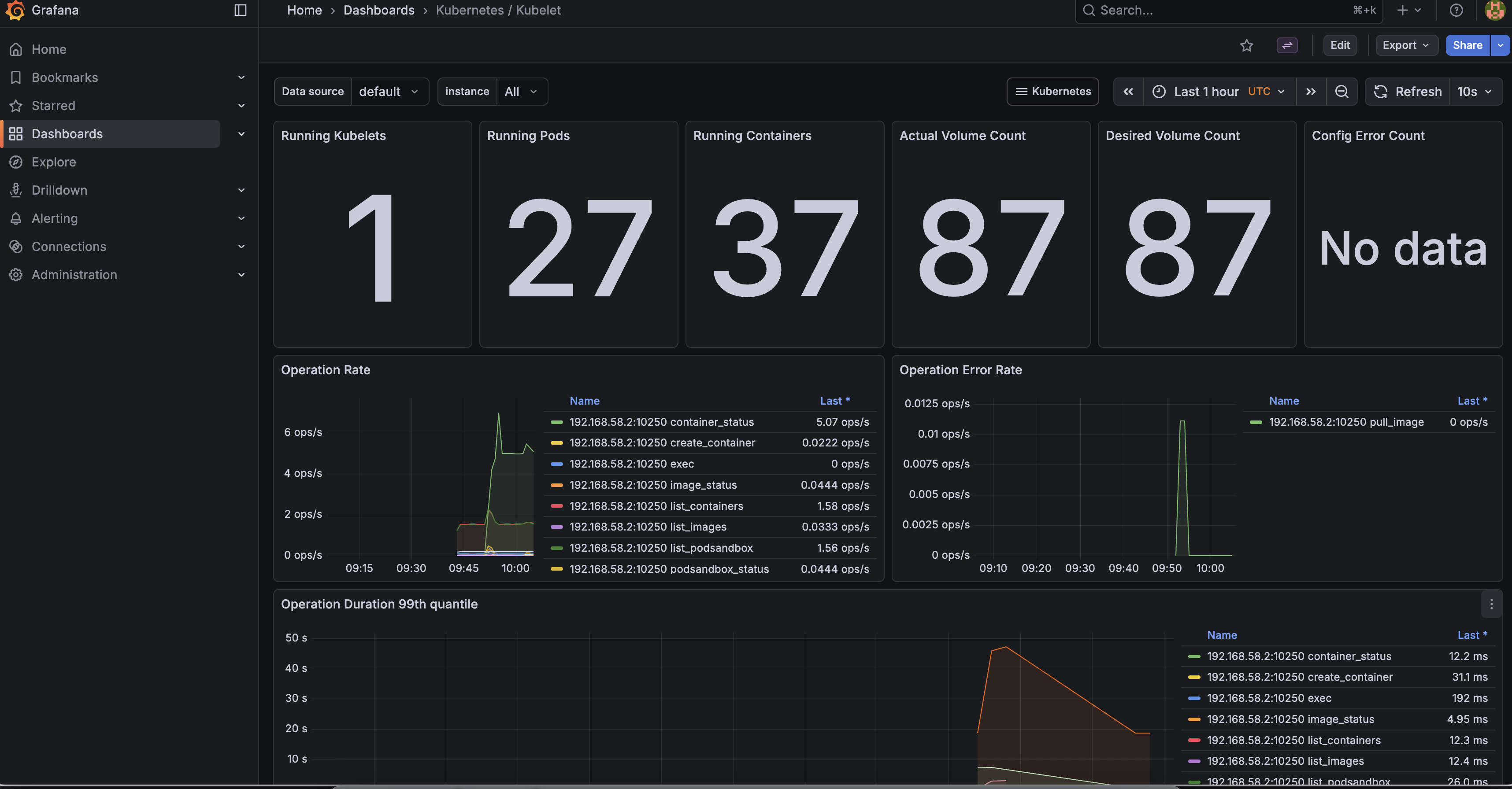Open Bookmarks in the sidebar

tap(65, 77)
